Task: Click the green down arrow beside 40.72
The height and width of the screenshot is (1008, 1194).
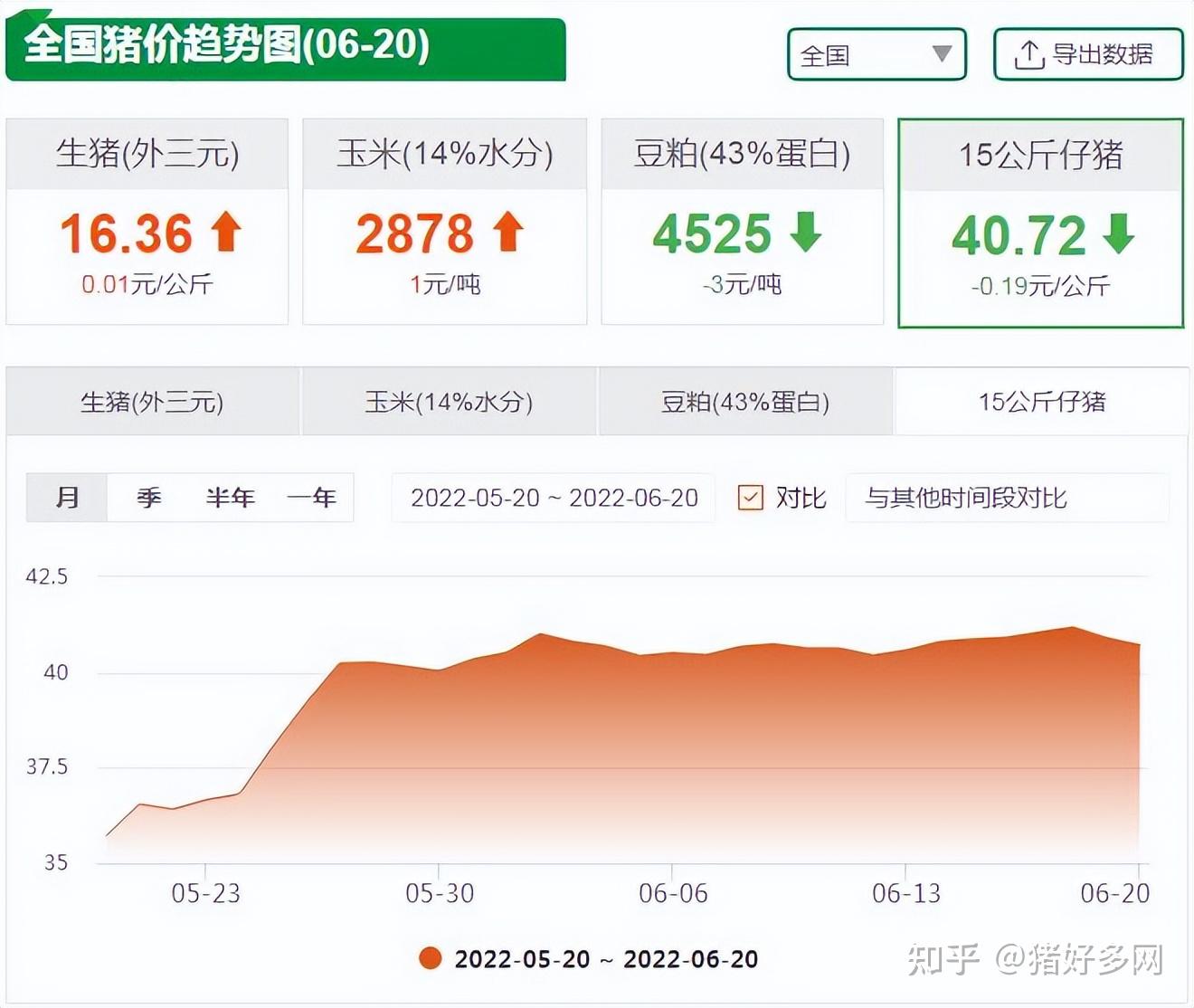Action: (x=1119, y=233)
